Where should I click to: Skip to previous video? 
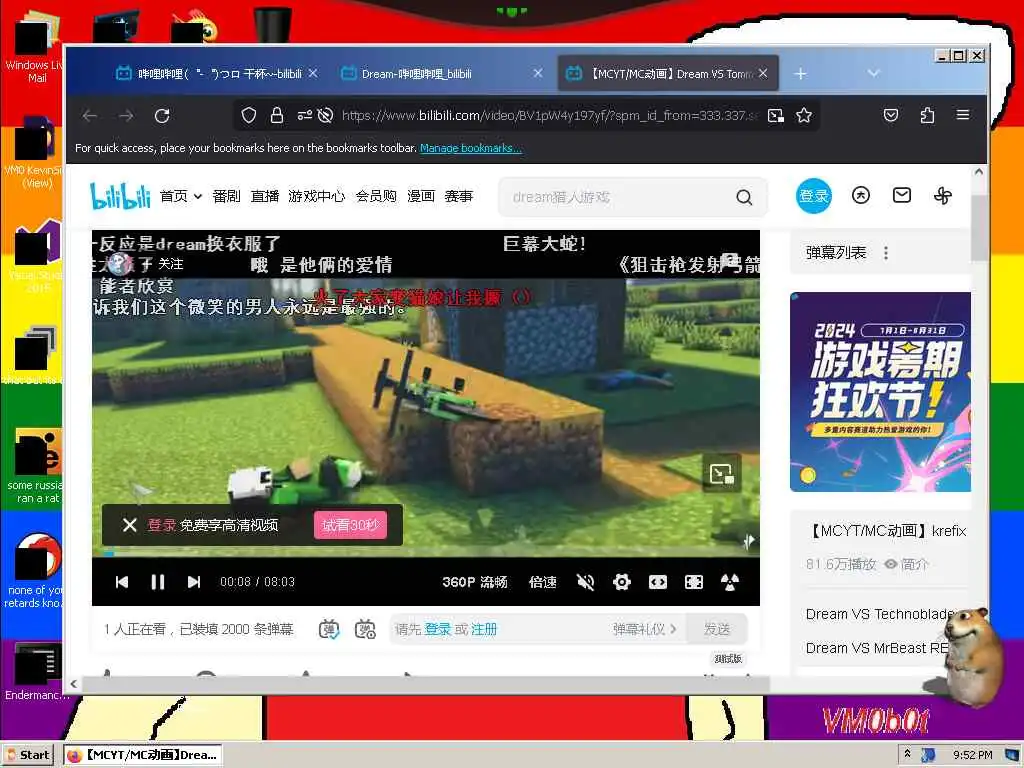pos(121,582)
